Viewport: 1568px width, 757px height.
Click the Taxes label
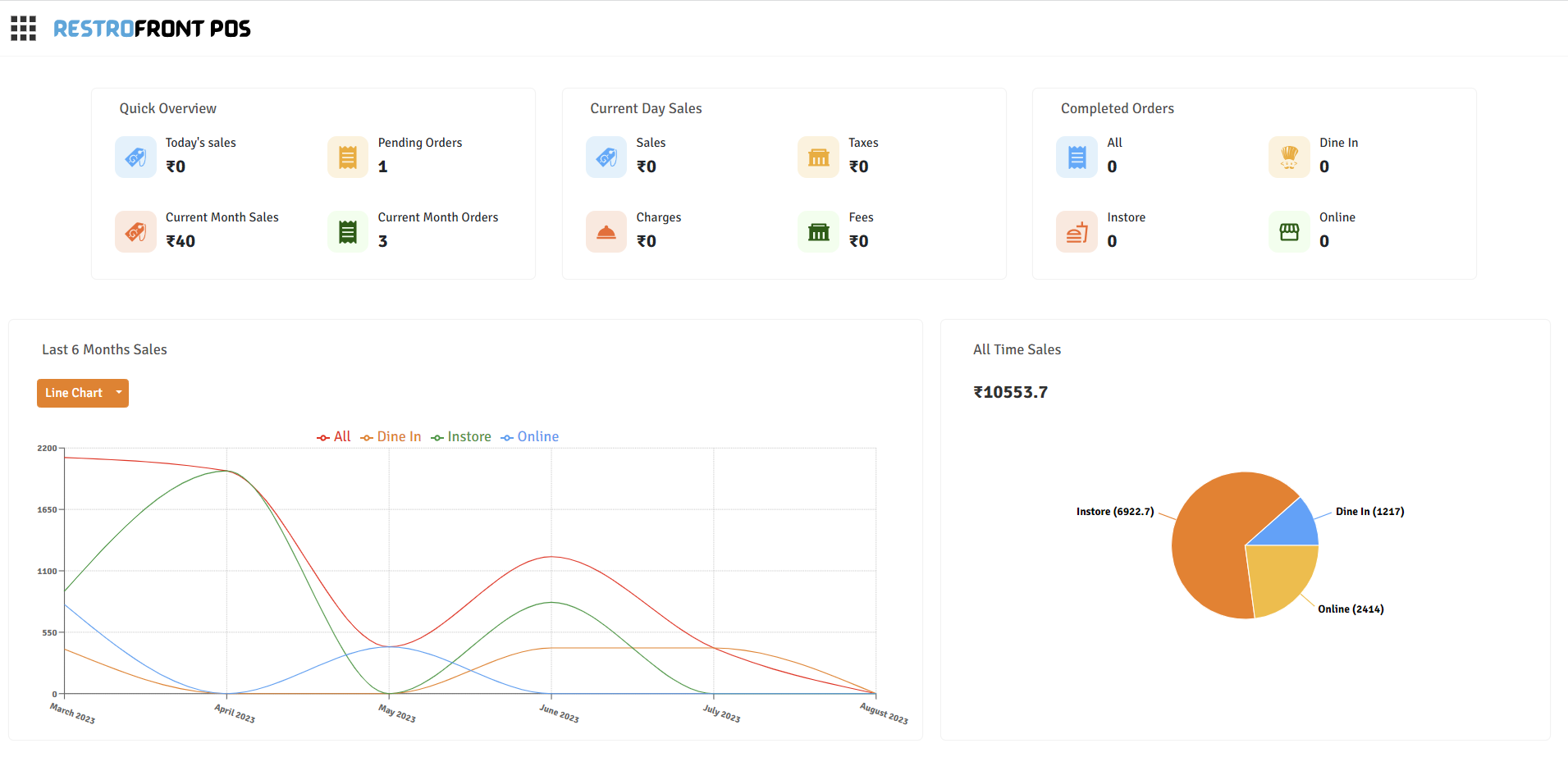[863, 143]
